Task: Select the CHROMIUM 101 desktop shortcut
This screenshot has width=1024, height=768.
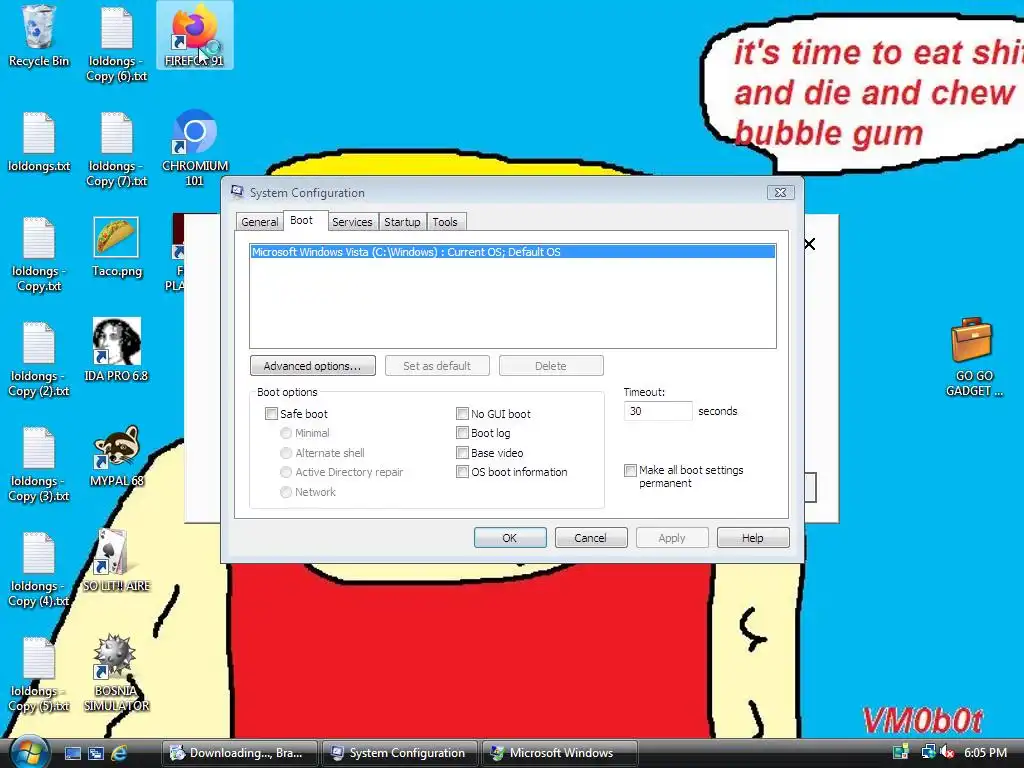Action: 195,149
